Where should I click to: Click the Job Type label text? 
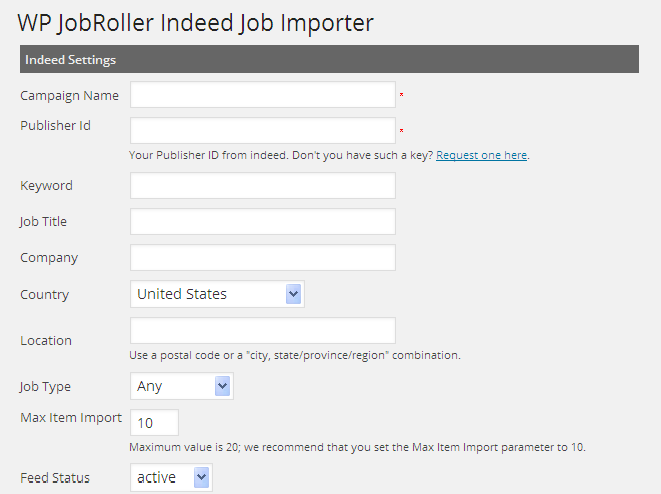(x=45, y=387)
